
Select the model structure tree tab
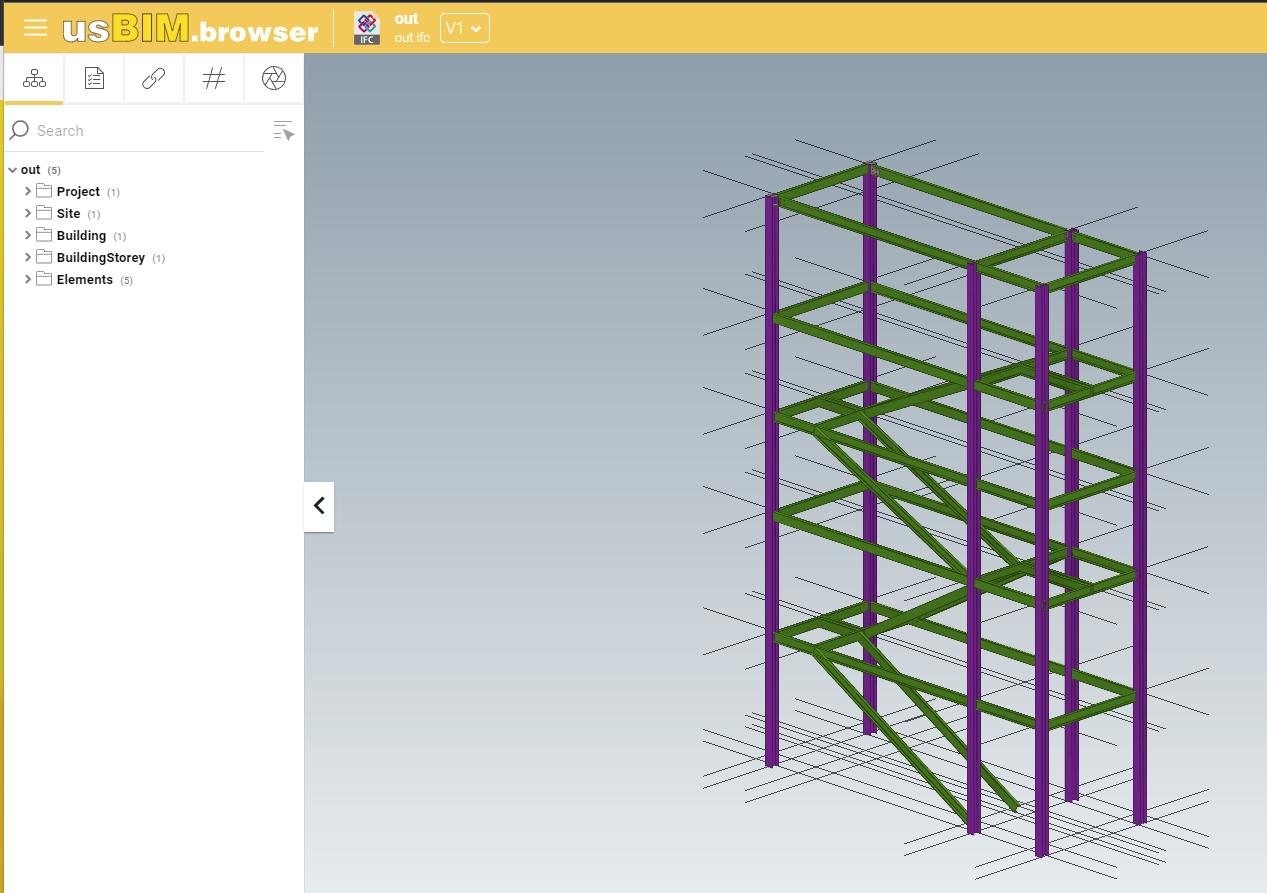(34, 79)
